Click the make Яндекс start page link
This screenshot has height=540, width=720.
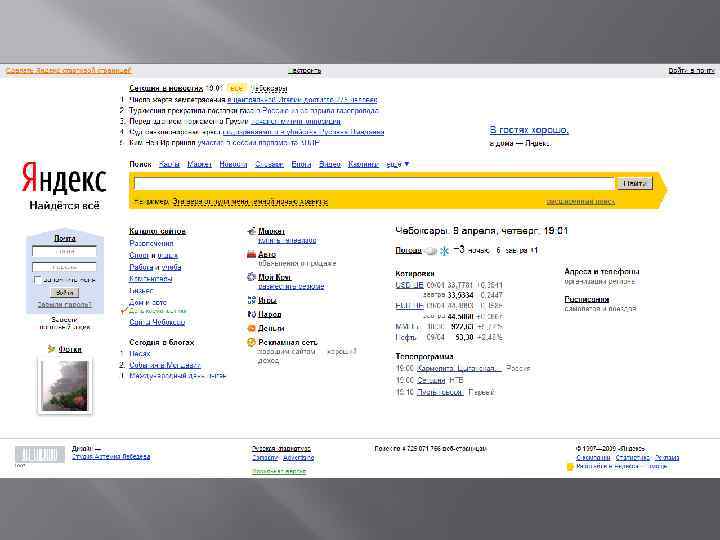pos(68,70)
